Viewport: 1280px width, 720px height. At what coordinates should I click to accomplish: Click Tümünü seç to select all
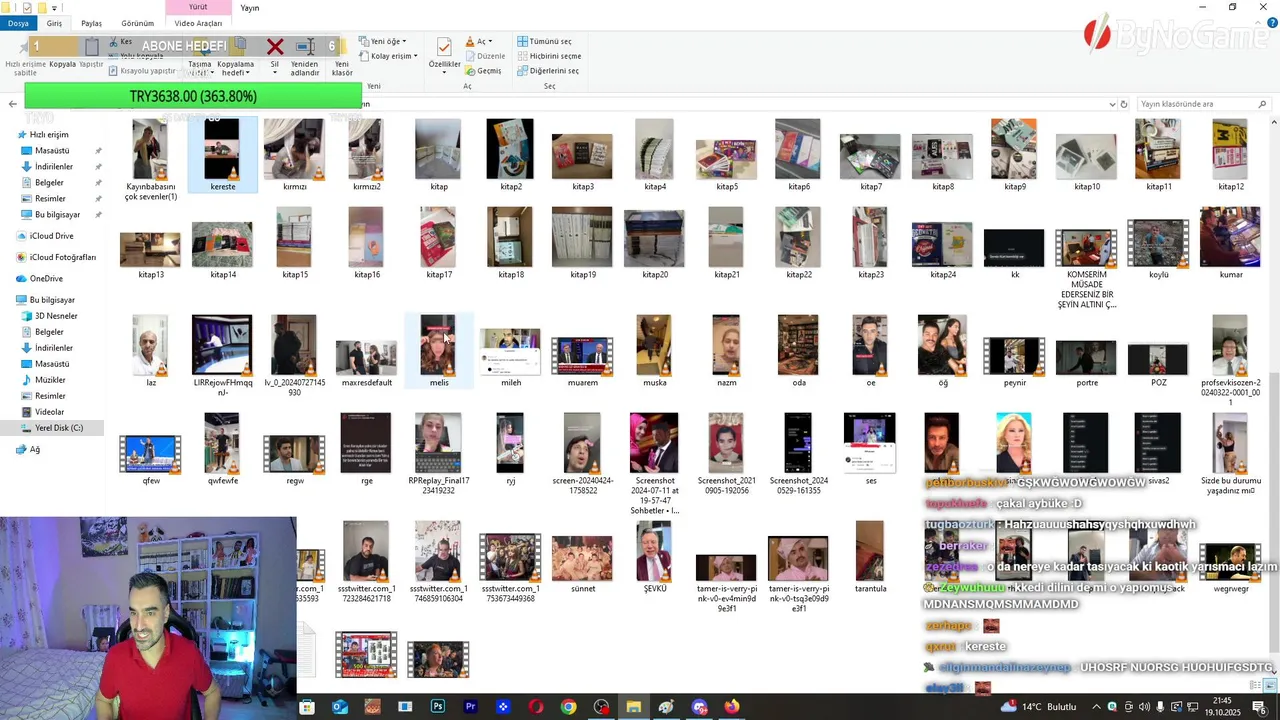pyautogui.click(x=545, y=42)
